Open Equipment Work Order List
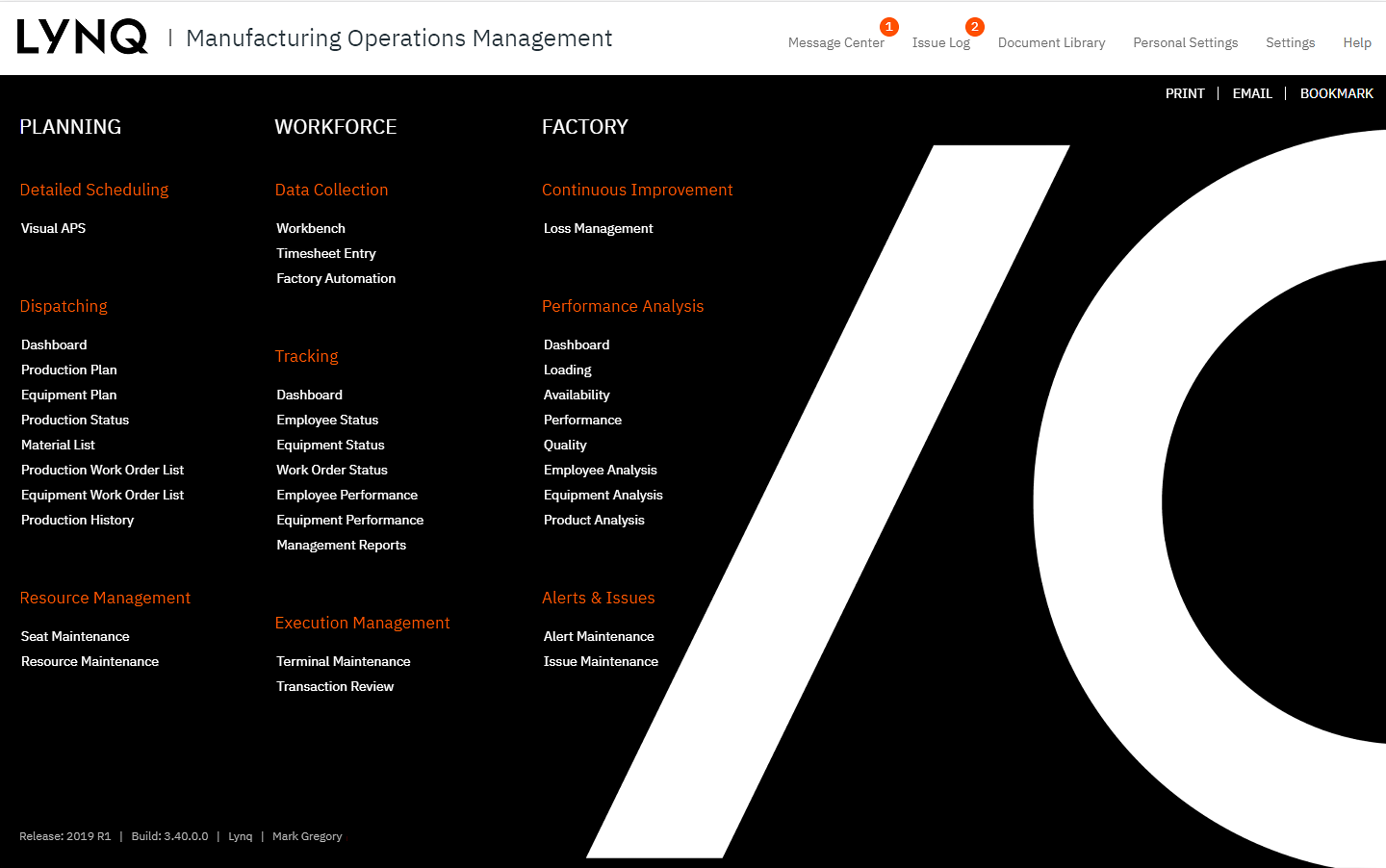The height and width of the screenshot is (868, 1386). click(102, 495)
